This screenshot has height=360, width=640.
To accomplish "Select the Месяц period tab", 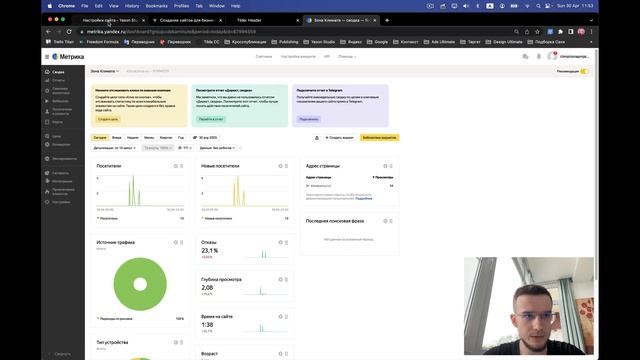I will 149,138.
